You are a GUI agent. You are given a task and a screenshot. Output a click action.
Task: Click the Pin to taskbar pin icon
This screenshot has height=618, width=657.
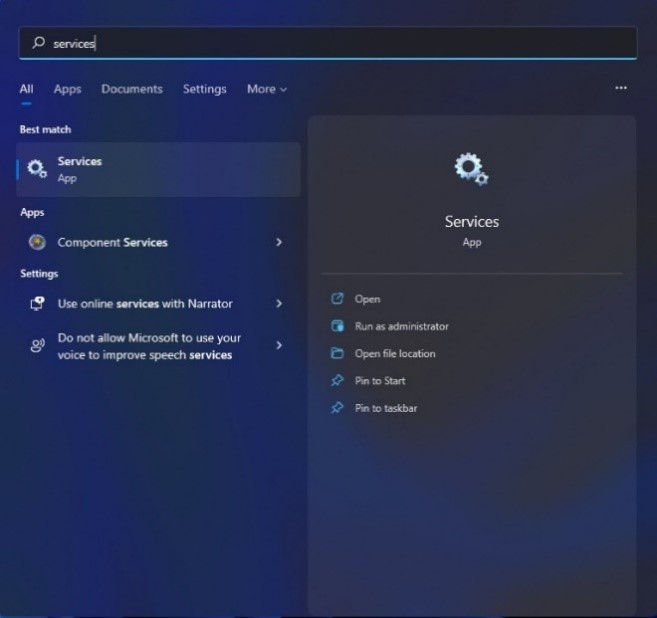tap(337, 408)
